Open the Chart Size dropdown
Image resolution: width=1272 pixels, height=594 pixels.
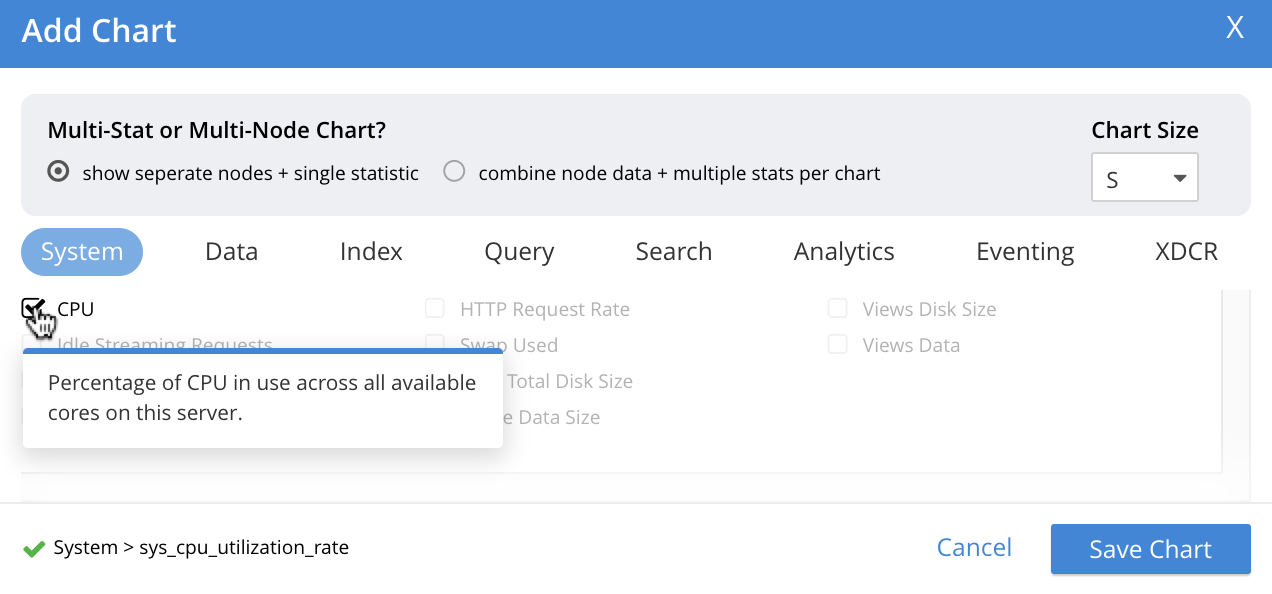click(x=1144, y=177)
